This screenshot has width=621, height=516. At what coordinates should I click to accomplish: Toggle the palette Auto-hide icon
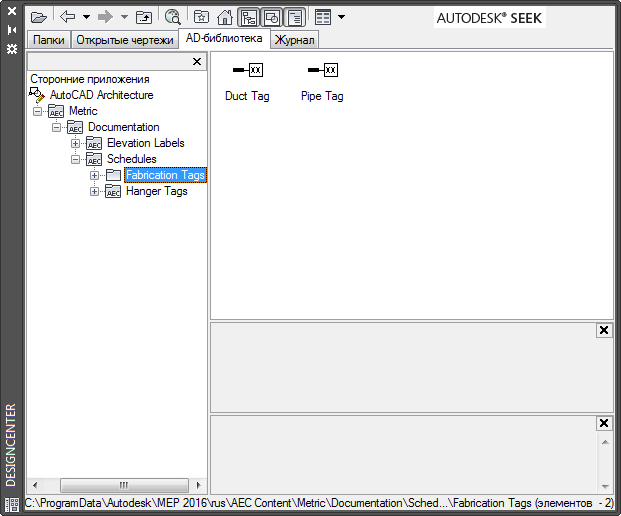12,30
